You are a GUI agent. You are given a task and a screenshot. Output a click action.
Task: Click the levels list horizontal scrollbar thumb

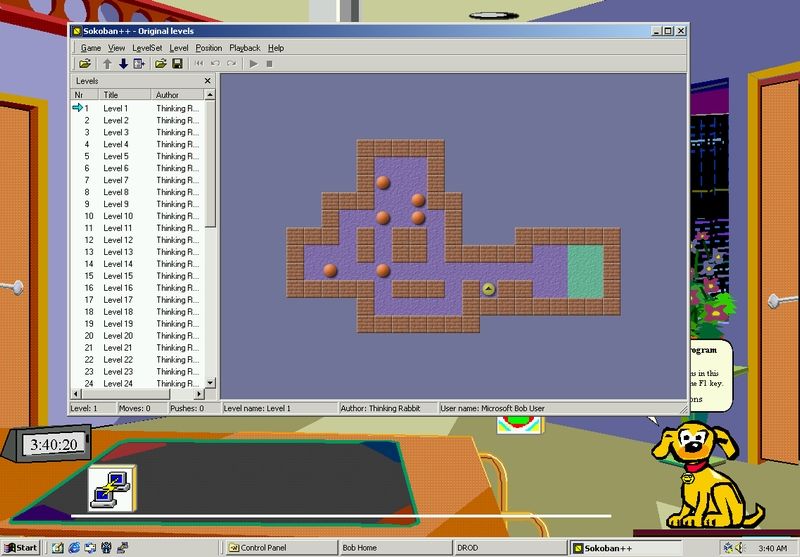126,394
